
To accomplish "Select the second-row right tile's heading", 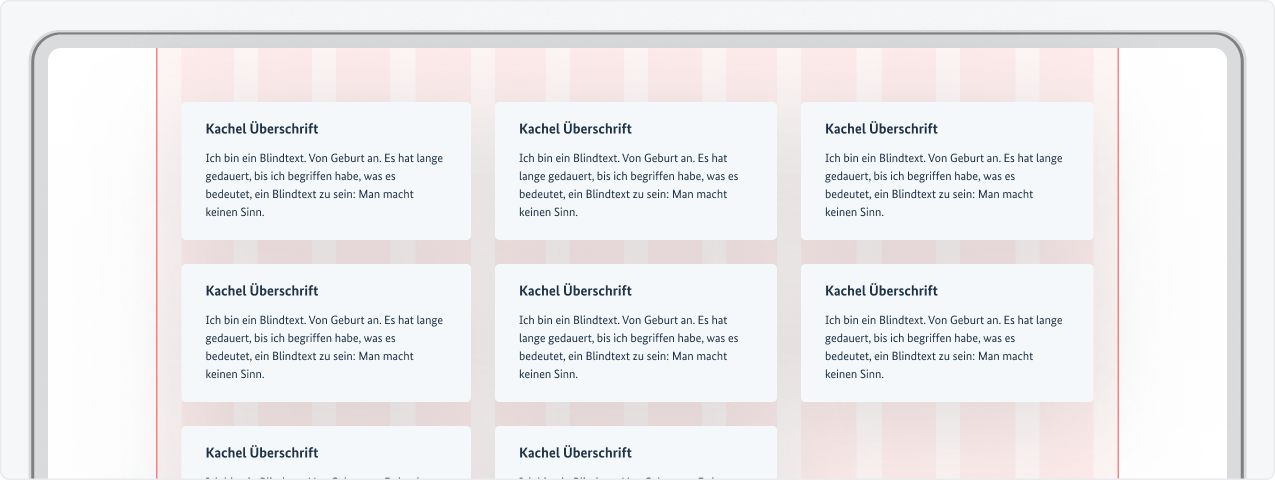I will pyautogui.click(x=881, y=291).
